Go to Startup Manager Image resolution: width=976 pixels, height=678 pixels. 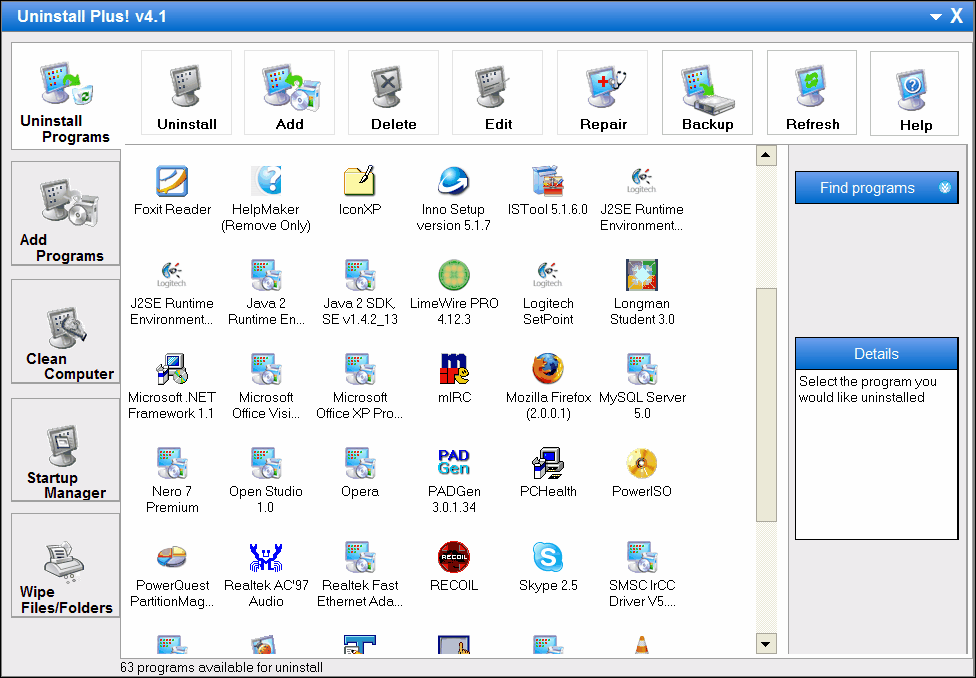pos(66,450)
